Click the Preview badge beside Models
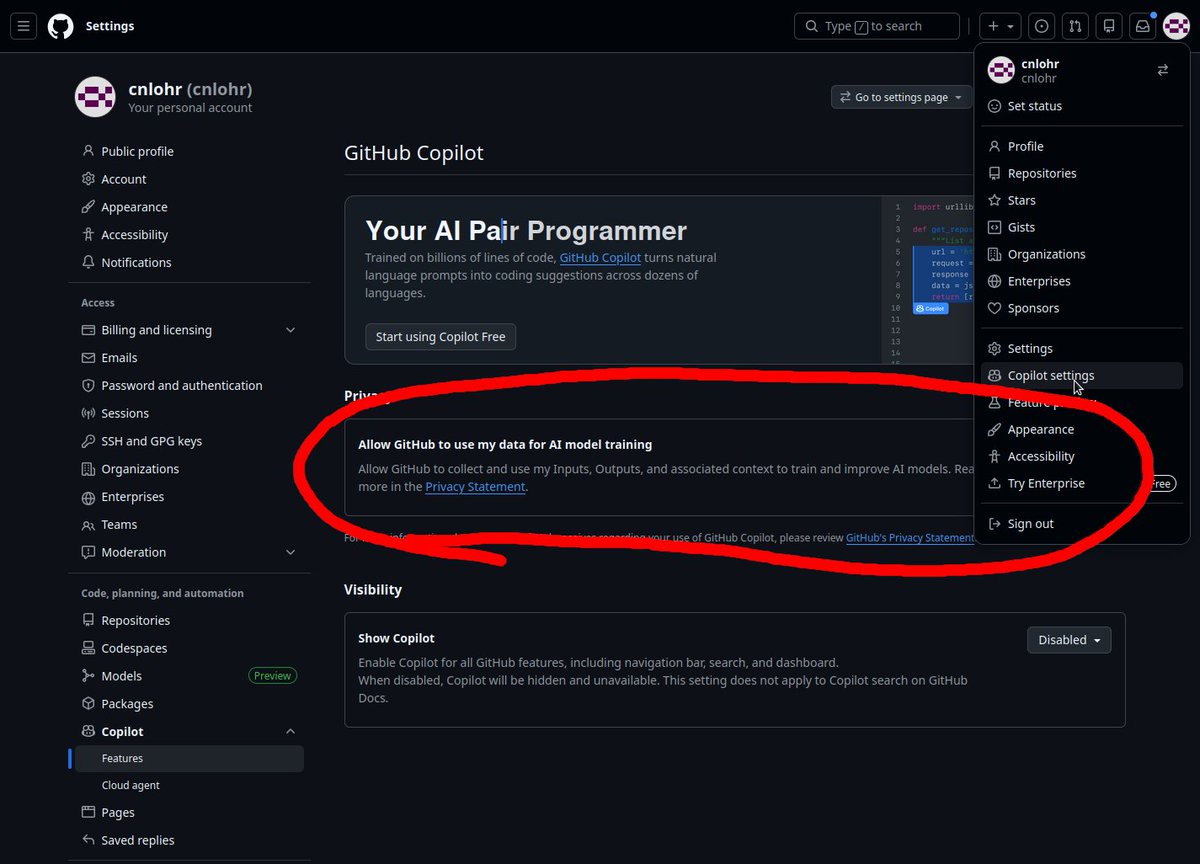The height and width of the screenshot is (864, 1200). pos(272,676)
